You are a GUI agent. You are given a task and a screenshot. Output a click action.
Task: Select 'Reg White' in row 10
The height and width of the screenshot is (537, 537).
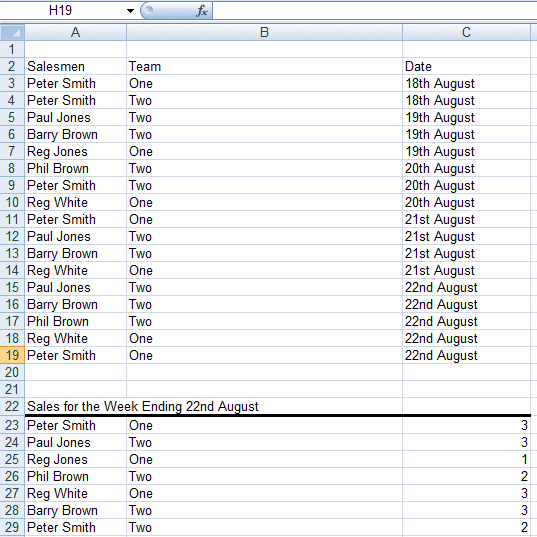tap(75, 202)
